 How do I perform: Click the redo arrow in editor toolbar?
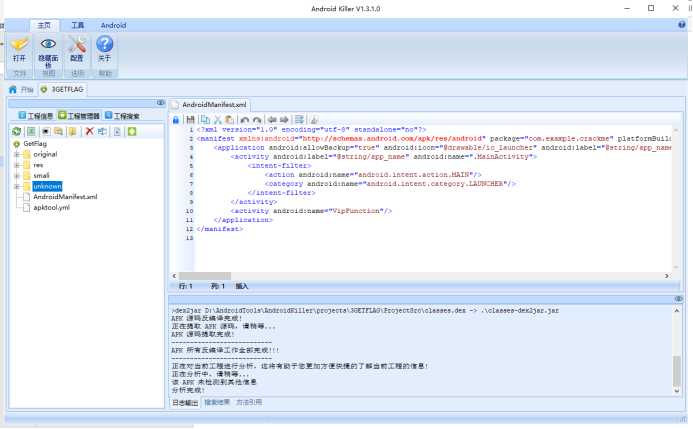[257, 120]
